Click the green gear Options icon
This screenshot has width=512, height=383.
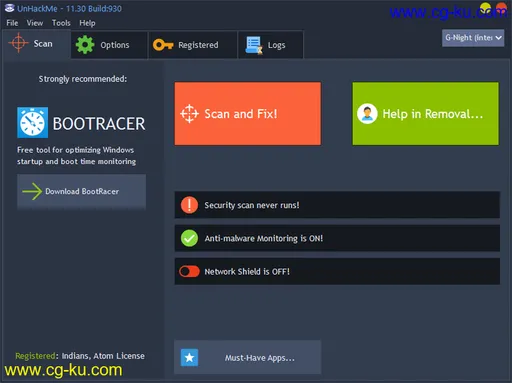(x=85, y=45)
